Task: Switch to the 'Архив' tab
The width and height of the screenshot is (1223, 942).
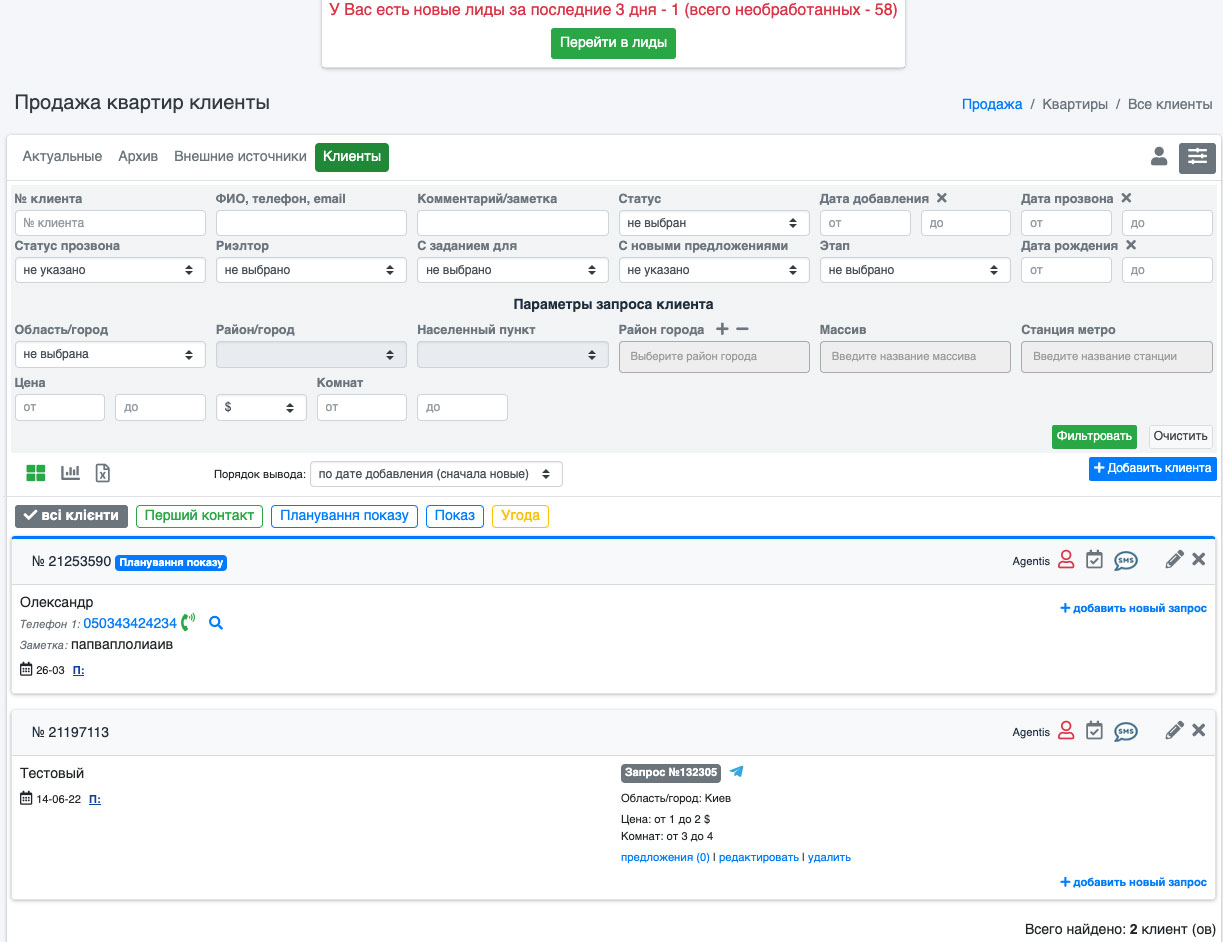Action: (138, 157)
